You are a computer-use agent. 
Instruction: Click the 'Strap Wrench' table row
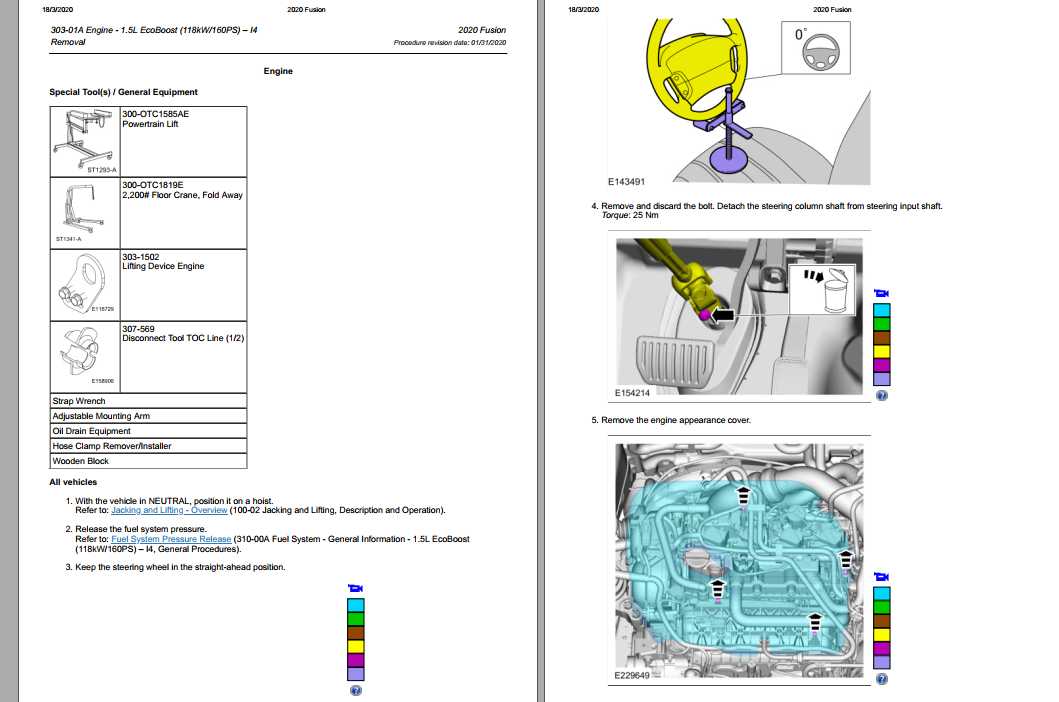[x=149, y=401]
